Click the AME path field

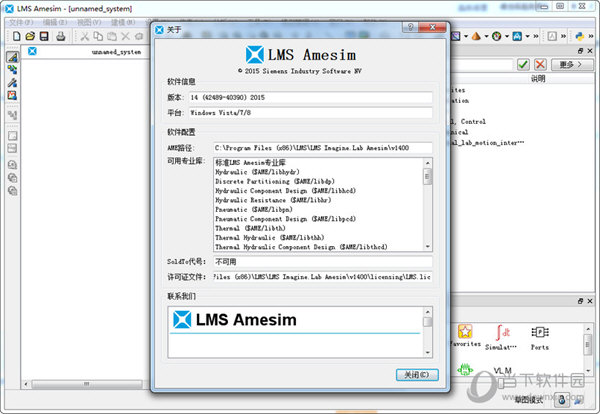(323, 148)
